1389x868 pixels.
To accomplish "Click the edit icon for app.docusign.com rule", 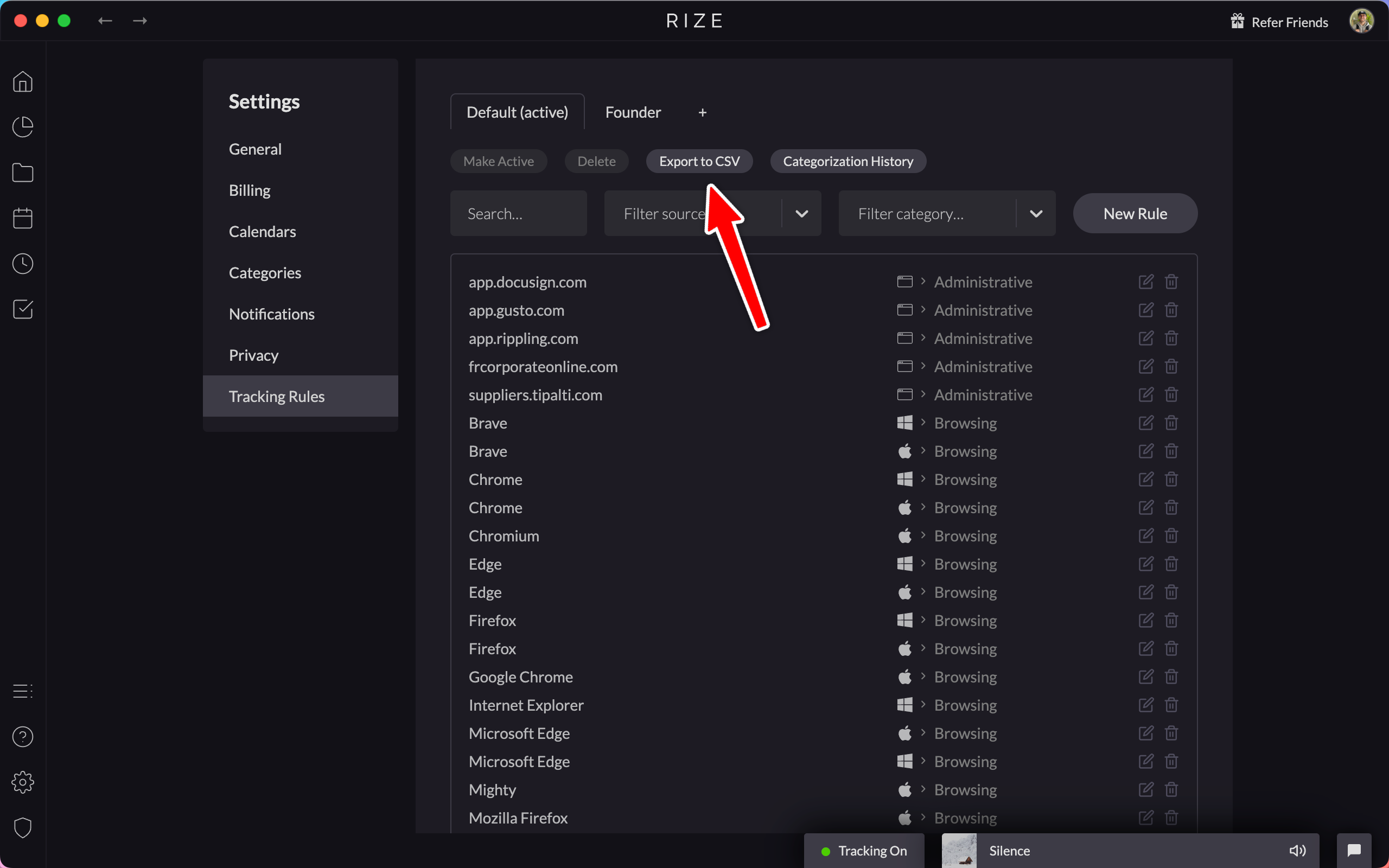I will (1145, 282).
